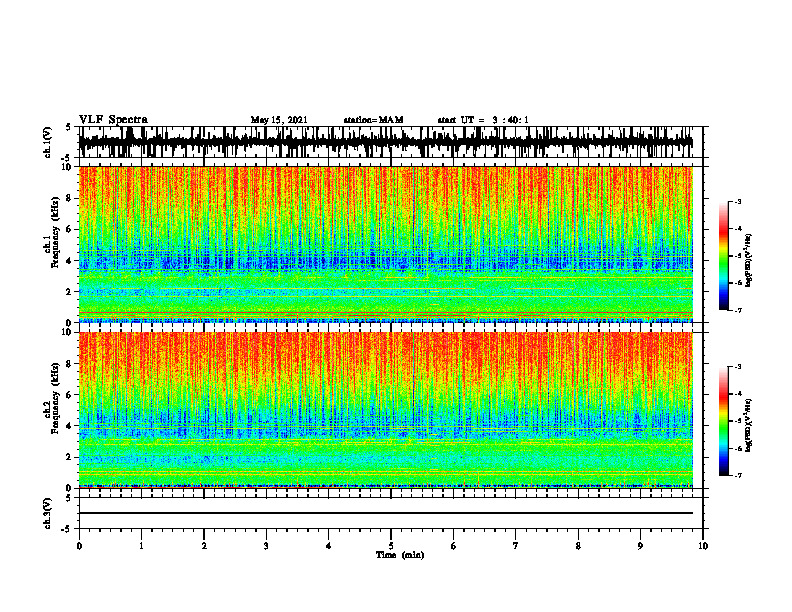Click time axis tick label '7'
Screen dimensions: 792x612
point(516,546)
